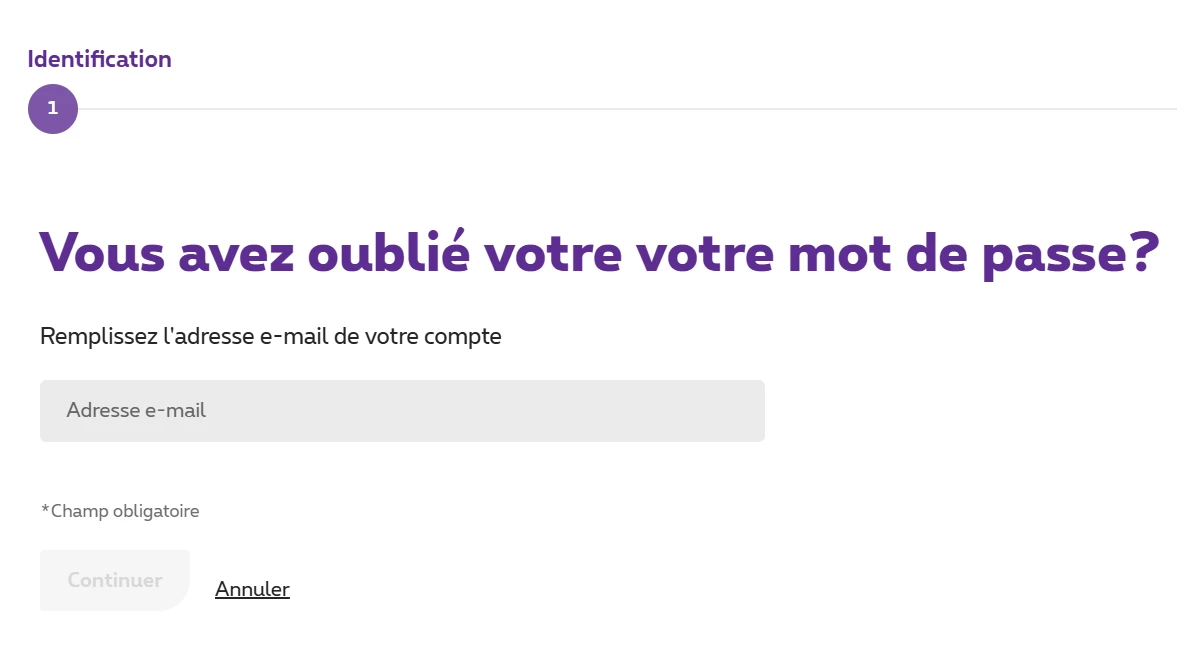The width and height of the screenshot is (1177, 652).
Task: Click the "Remplissez l'adresse e-mail" instruction text
Action: coord(270,337)
